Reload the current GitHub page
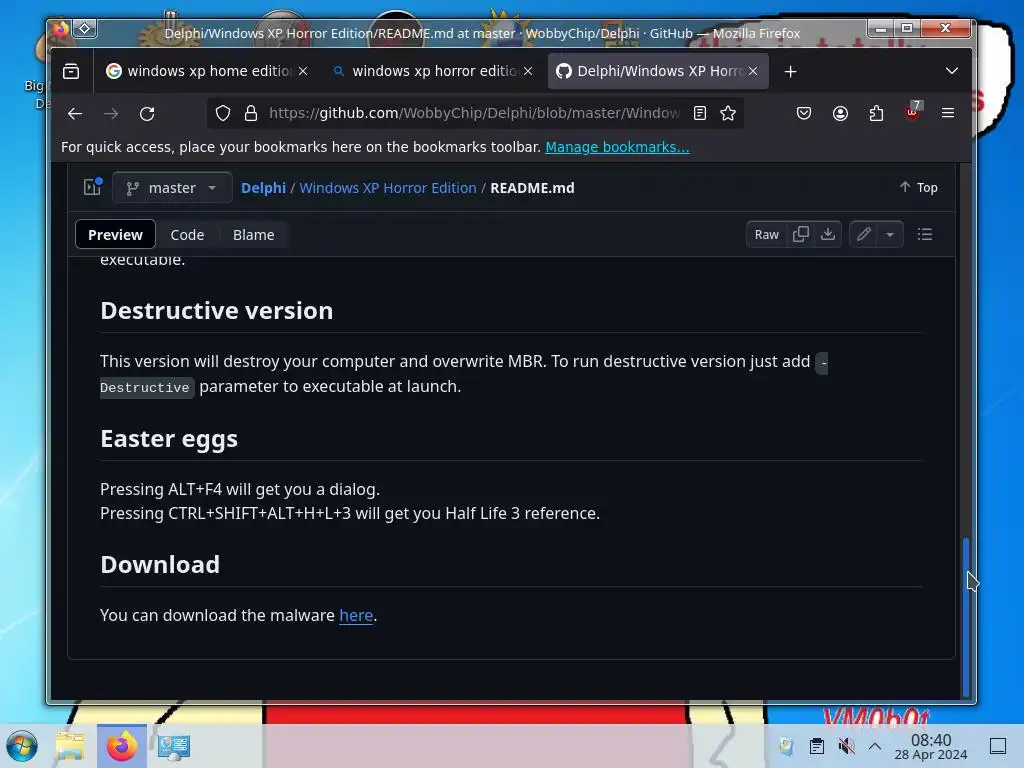This screenshot has height=768, width=1024. (148, 114)
